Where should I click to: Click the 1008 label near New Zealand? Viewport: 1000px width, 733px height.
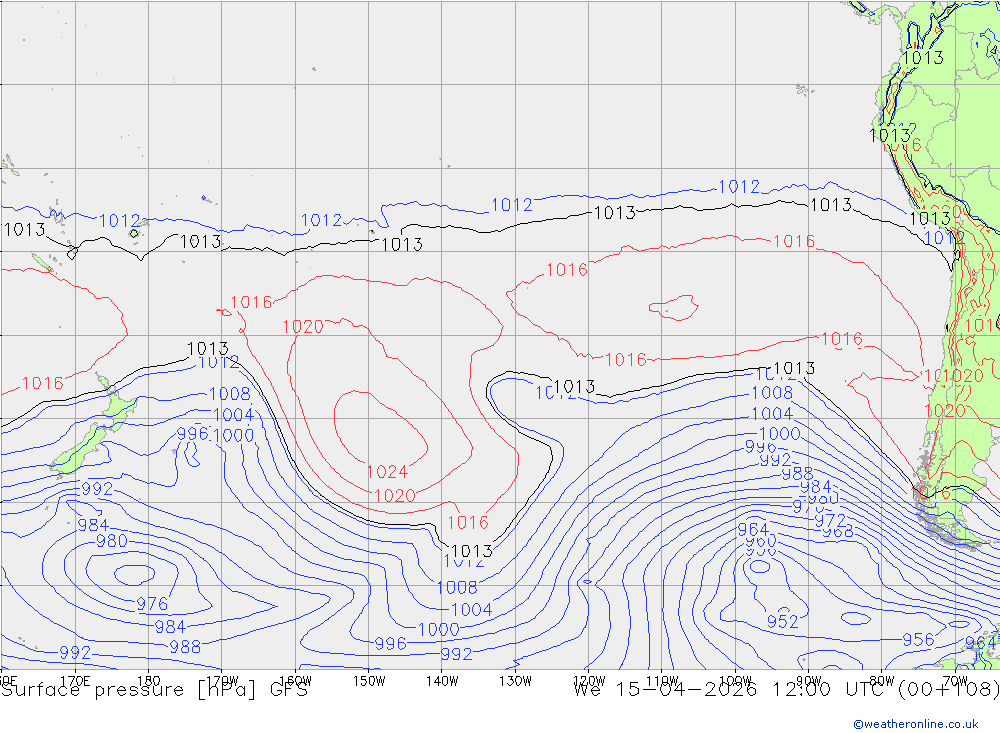229,394
